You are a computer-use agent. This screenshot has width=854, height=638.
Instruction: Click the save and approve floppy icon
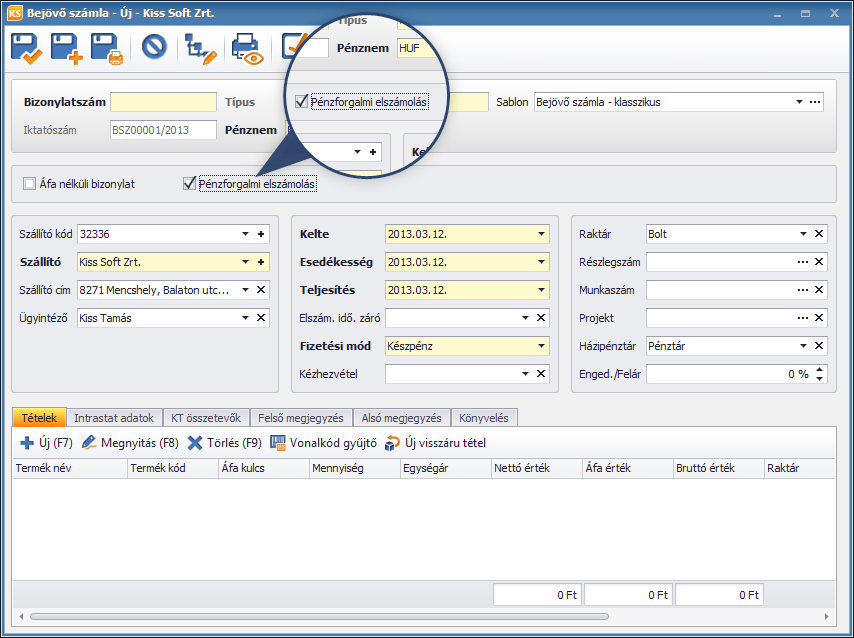26,49
